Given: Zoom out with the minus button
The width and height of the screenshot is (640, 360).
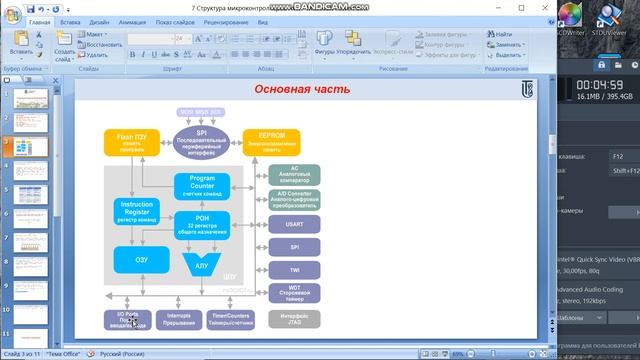Looking at the screenshot, I should pyautogui.click(x=470, y=354).
